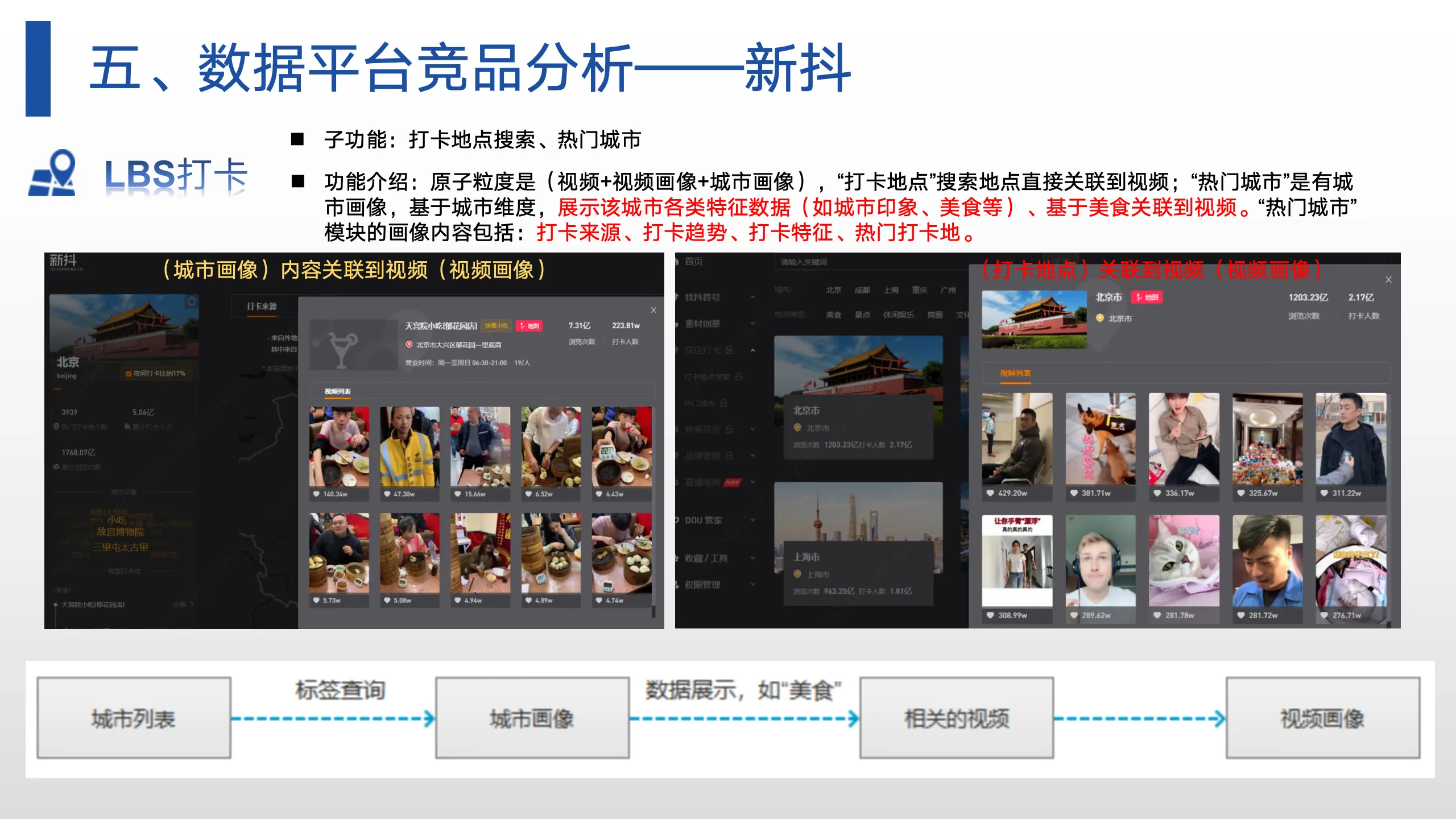Select the 成都 city filter
The image size is (1456, 819).
point(862,290)
